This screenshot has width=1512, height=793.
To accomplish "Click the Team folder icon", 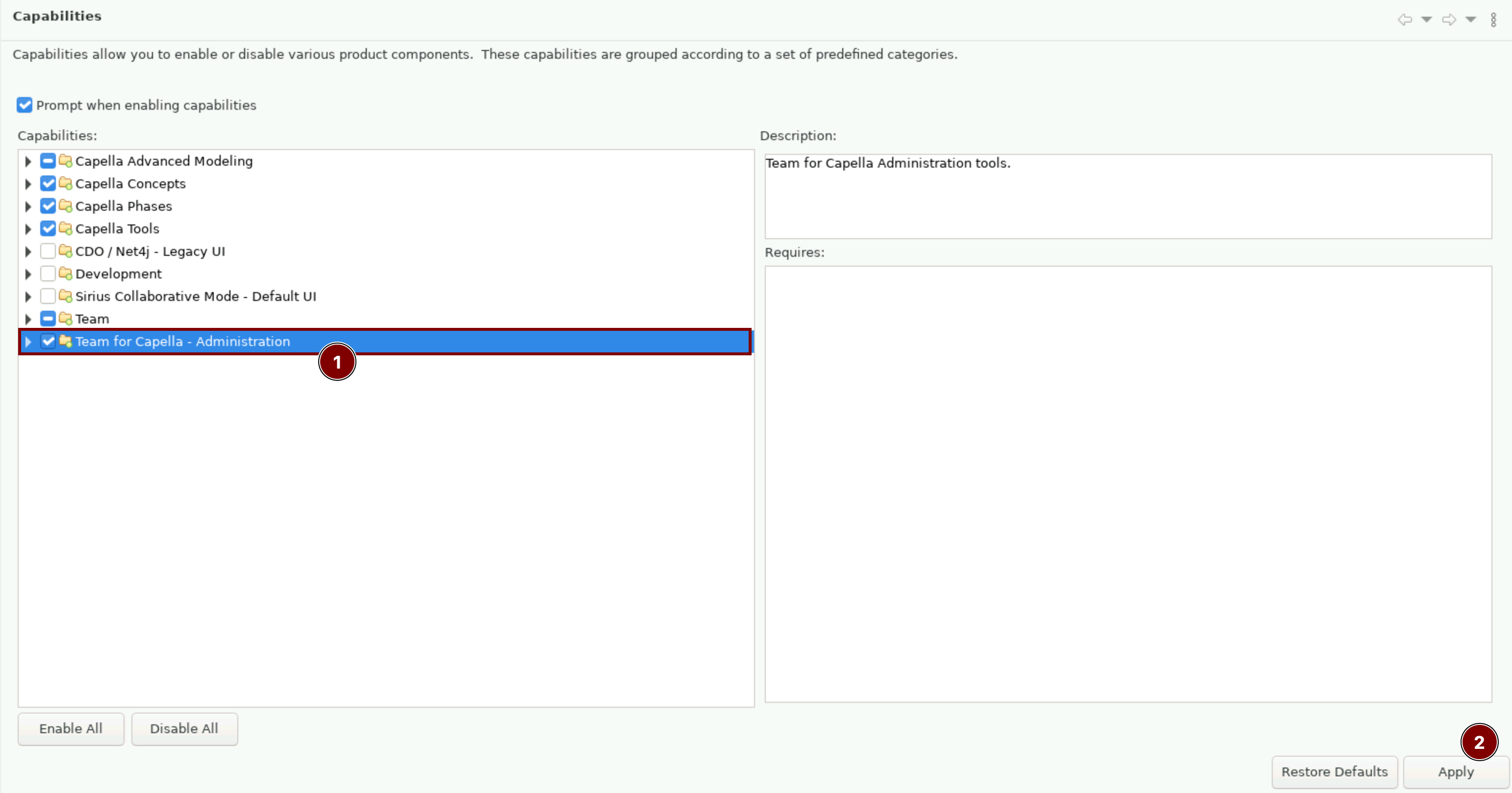I will coord(66,319).
